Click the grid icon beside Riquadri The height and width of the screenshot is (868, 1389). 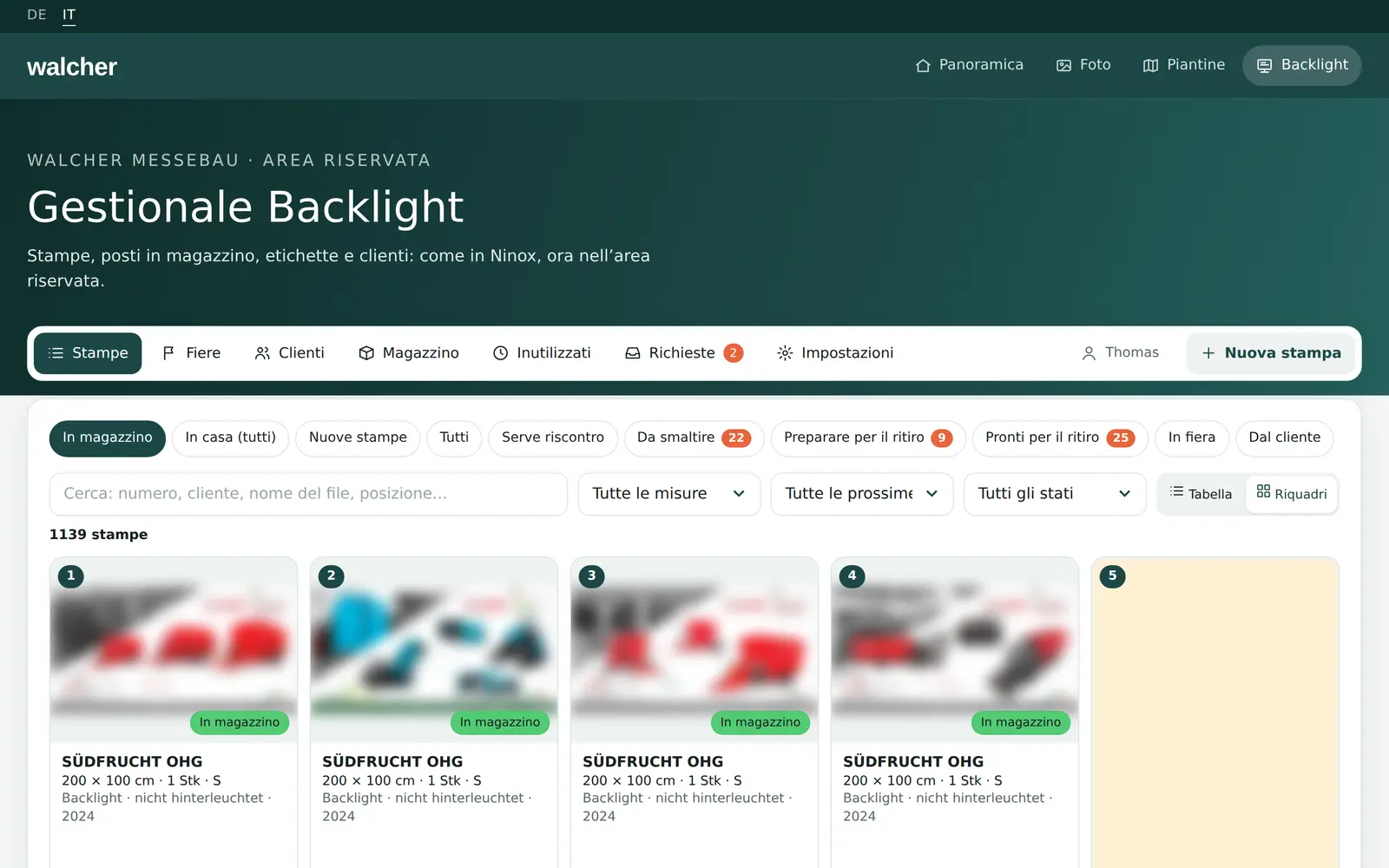tap(1263, 491)
